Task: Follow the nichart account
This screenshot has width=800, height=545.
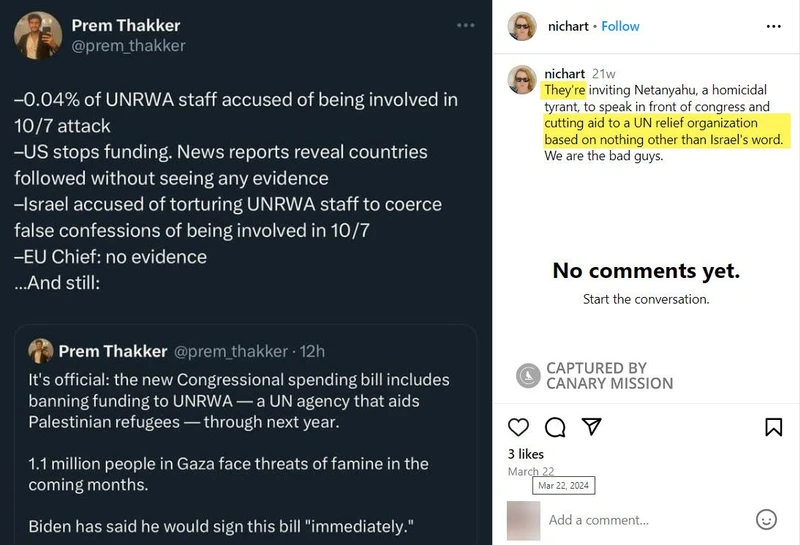Action: [x=620, y=26]
